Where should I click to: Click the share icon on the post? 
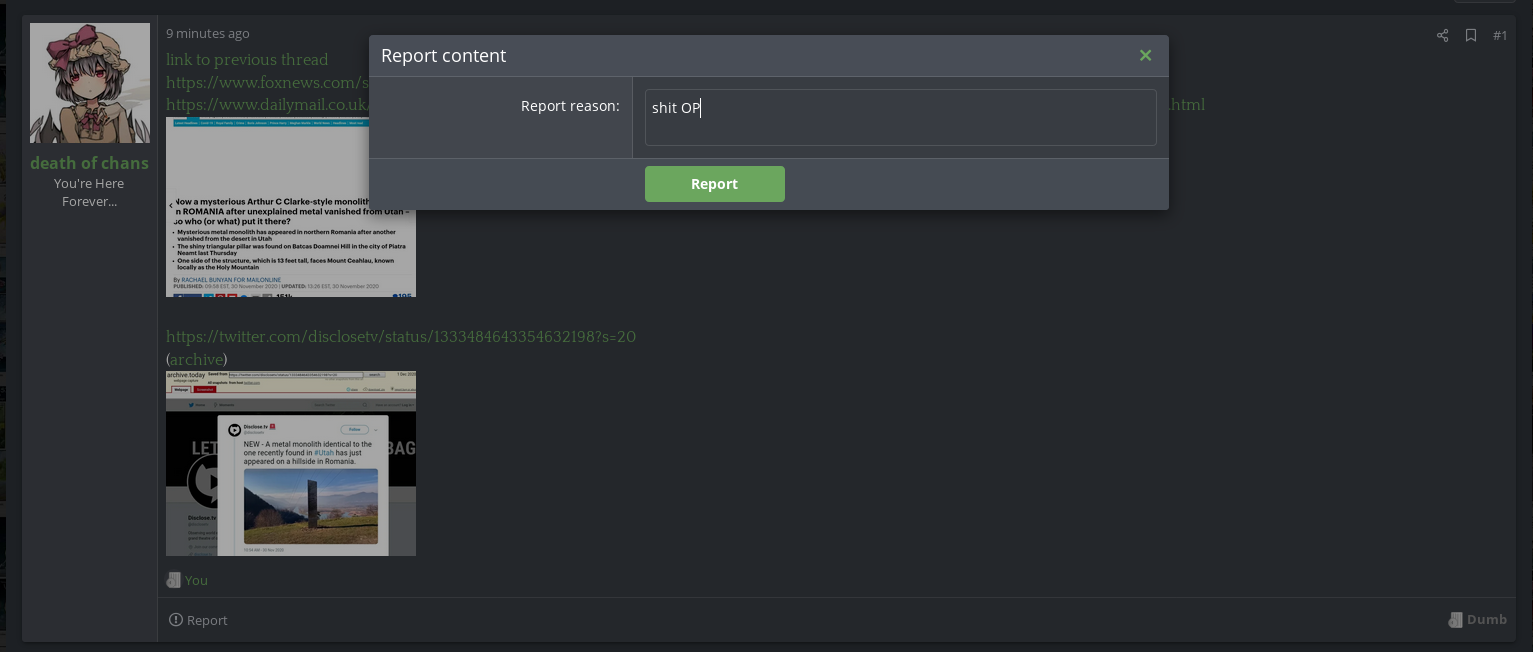coord(1442,35)
